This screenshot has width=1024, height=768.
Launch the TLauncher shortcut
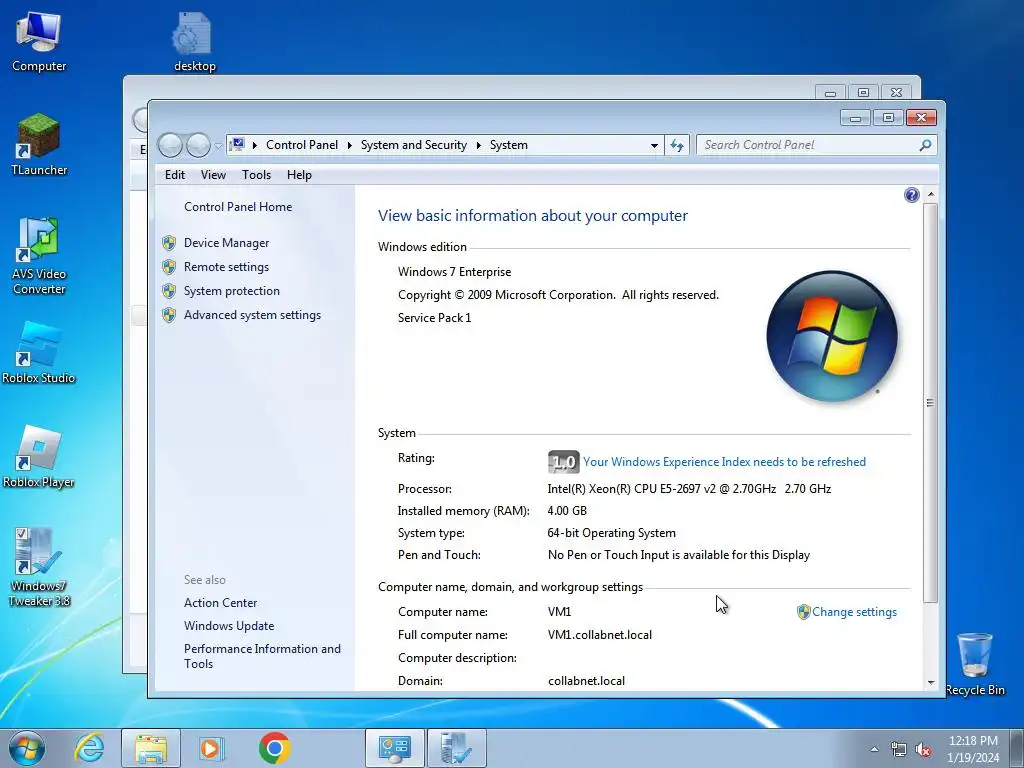click(x=39, y=145)
